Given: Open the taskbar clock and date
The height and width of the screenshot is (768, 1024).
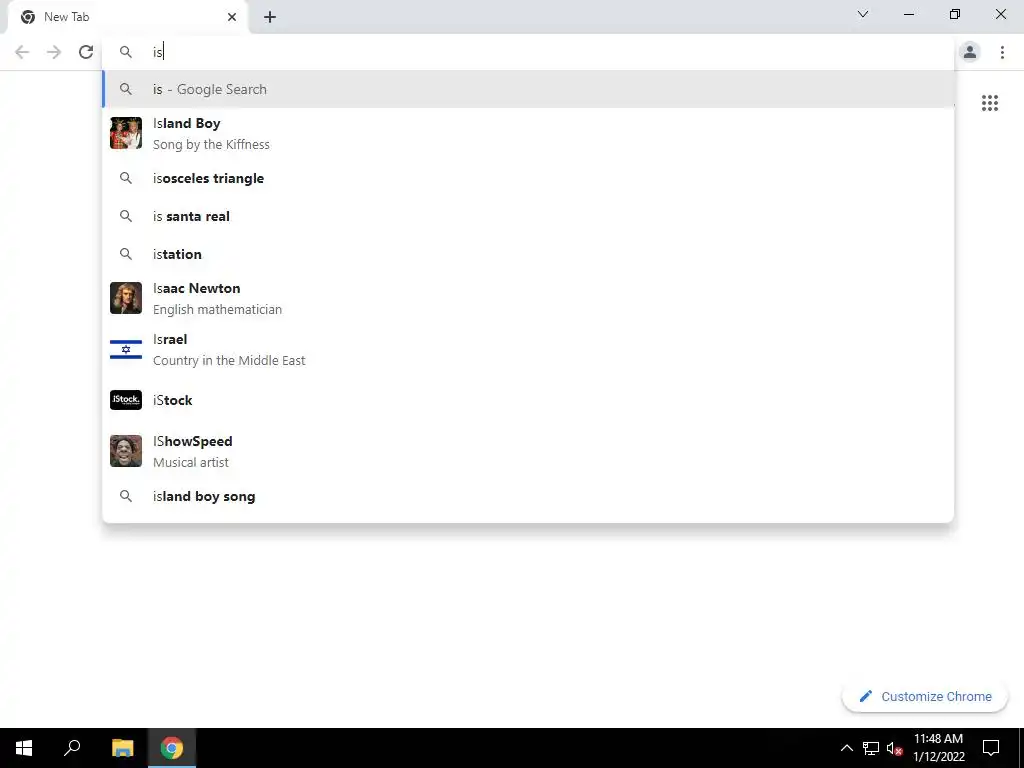Looking at the screenshot, I should click(938, 748).
